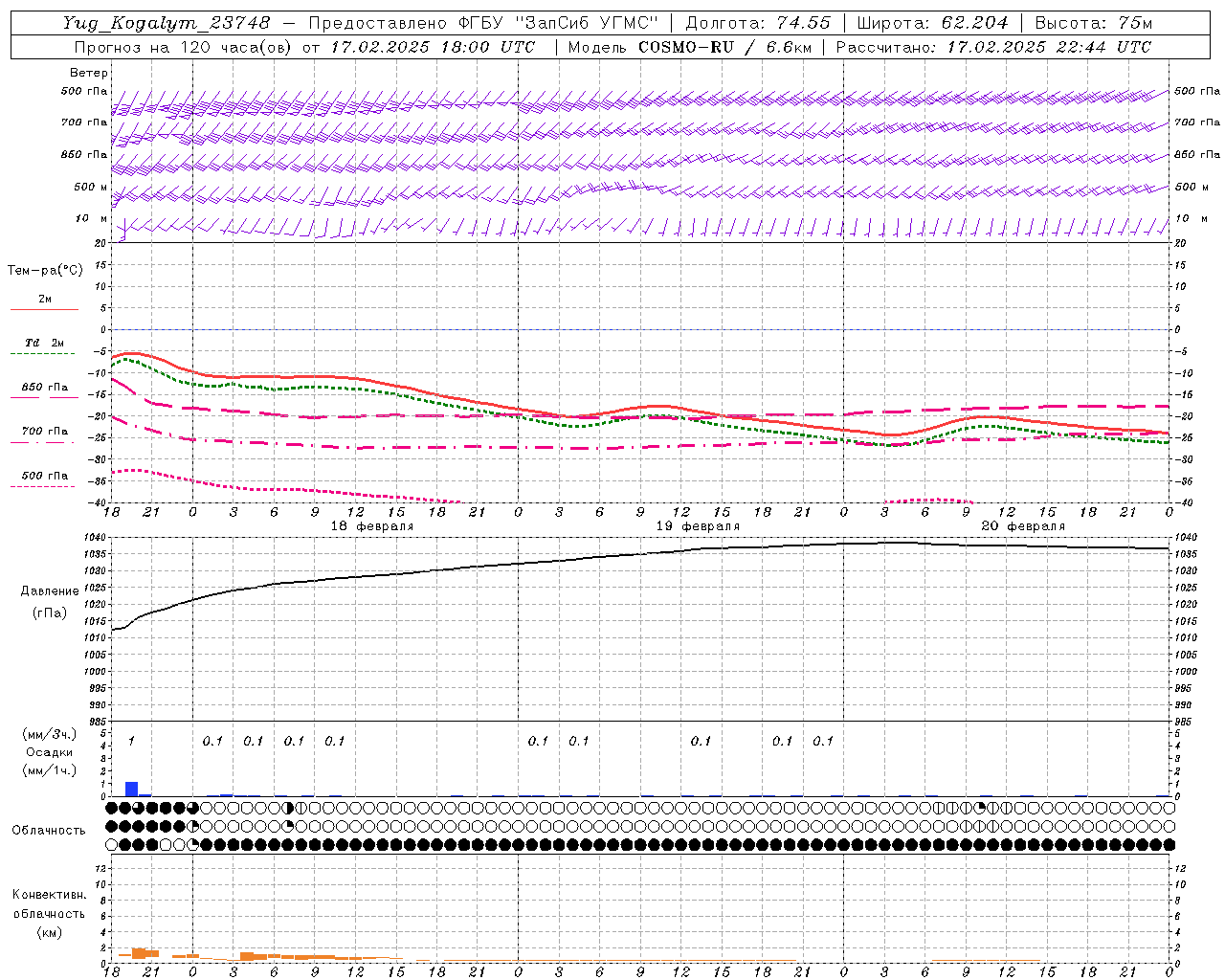The height and width of the screenshot is (980, 1225).
Task: Click the Модель COSMO-RU / 6.6км label
Action: (x=689, y=47)
